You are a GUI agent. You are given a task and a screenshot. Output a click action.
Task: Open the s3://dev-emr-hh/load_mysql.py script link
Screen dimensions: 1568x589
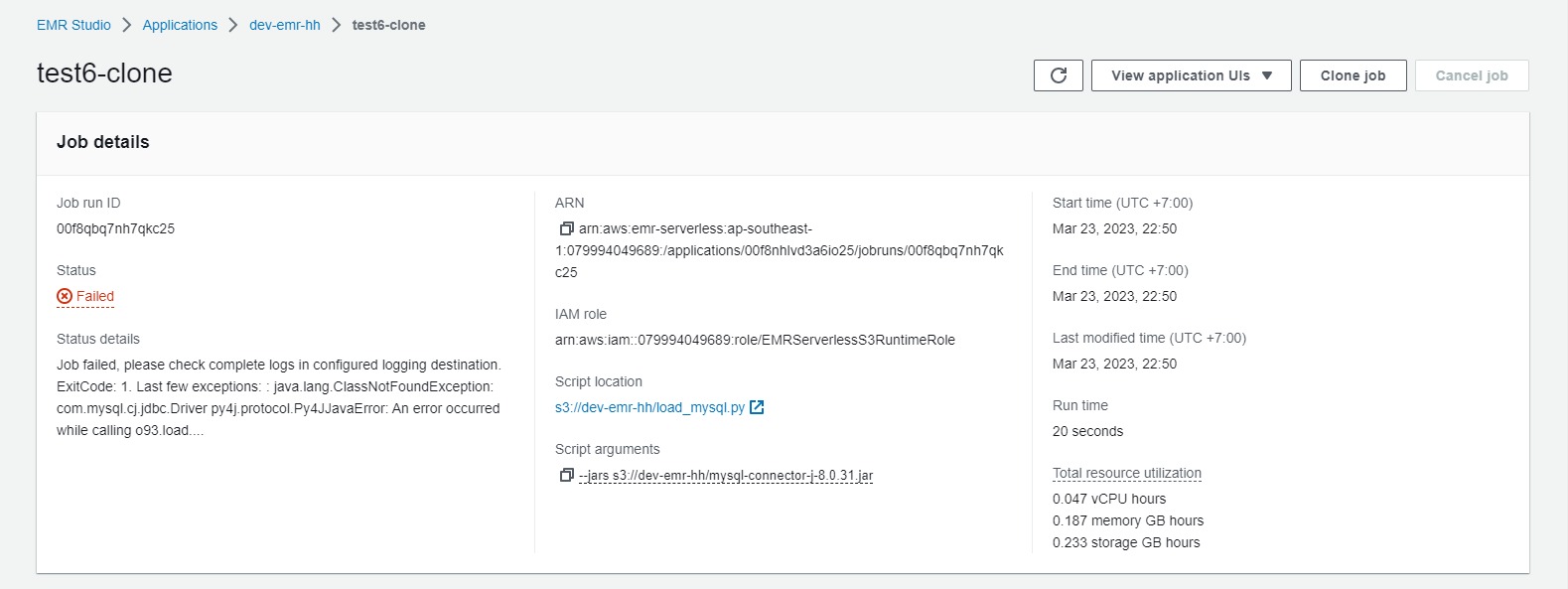point(649,407)
